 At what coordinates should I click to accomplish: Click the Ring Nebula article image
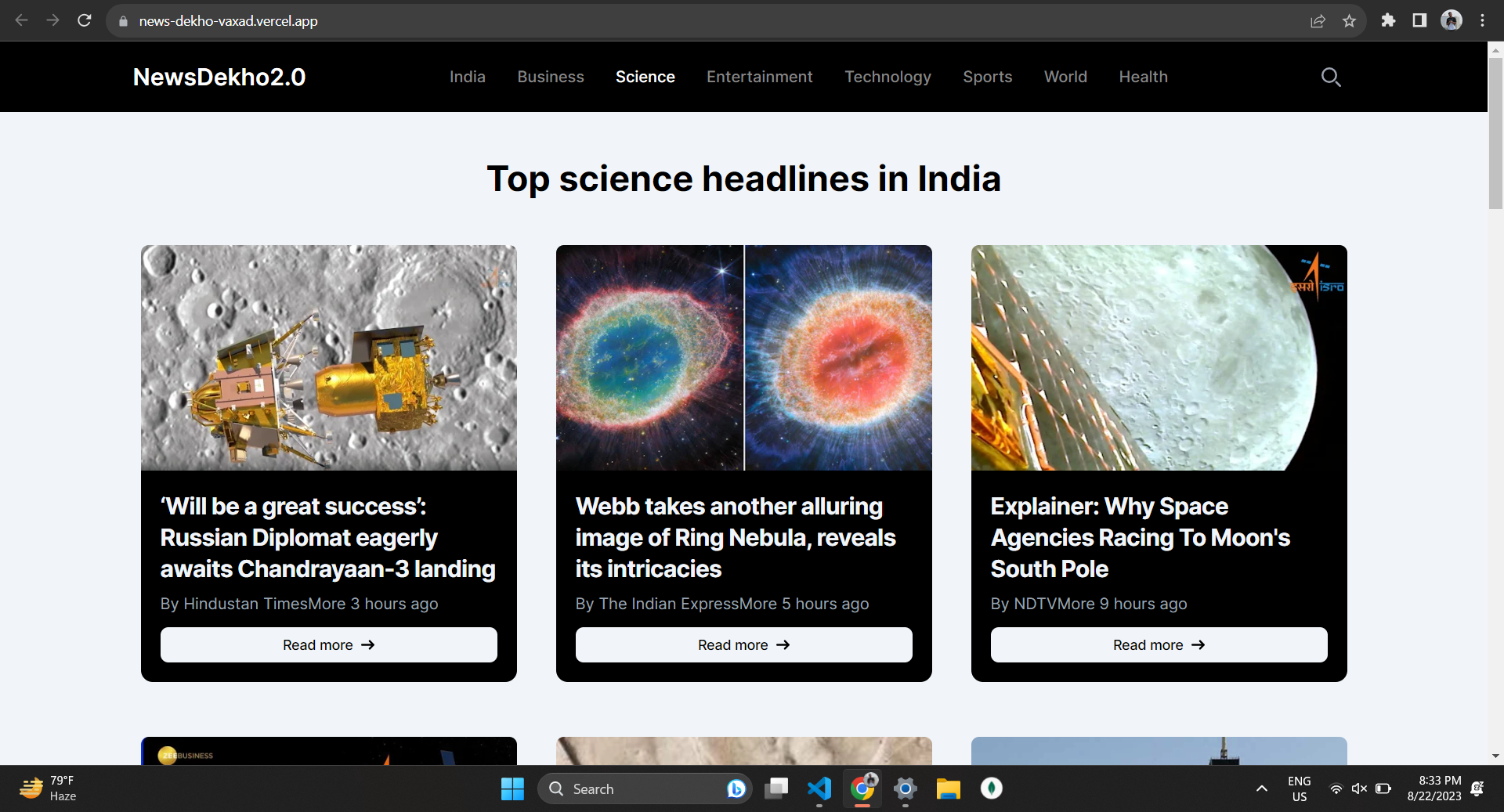[x=744, y=358]
